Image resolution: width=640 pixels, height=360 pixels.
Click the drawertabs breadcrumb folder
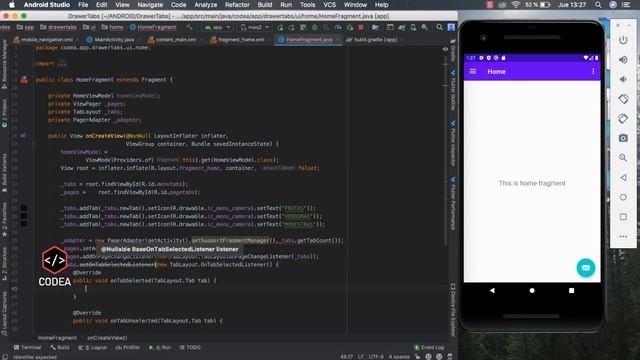tap(59, 27)
